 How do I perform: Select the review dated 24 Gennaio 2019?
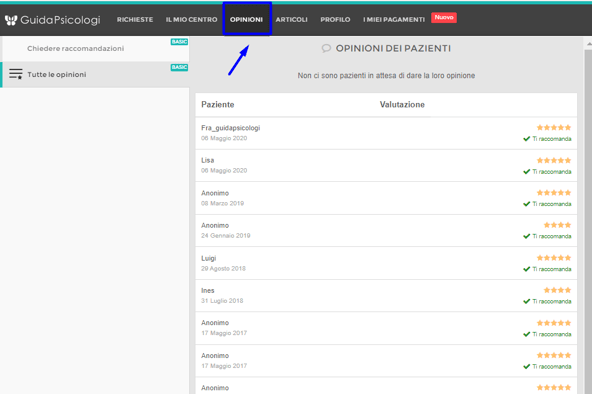[386, 231]
